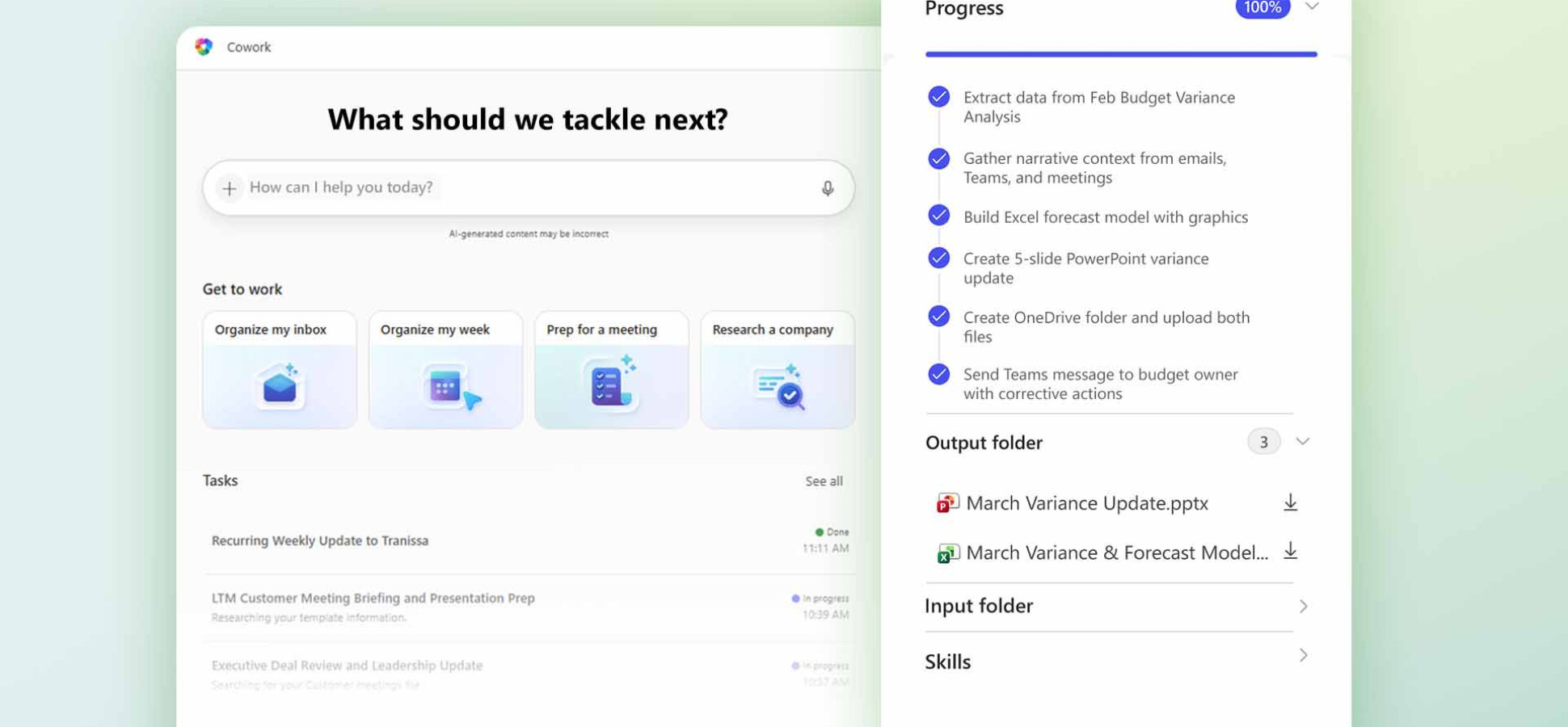Click the checklist icon in Prep for a meeting

tap(610, 383)
